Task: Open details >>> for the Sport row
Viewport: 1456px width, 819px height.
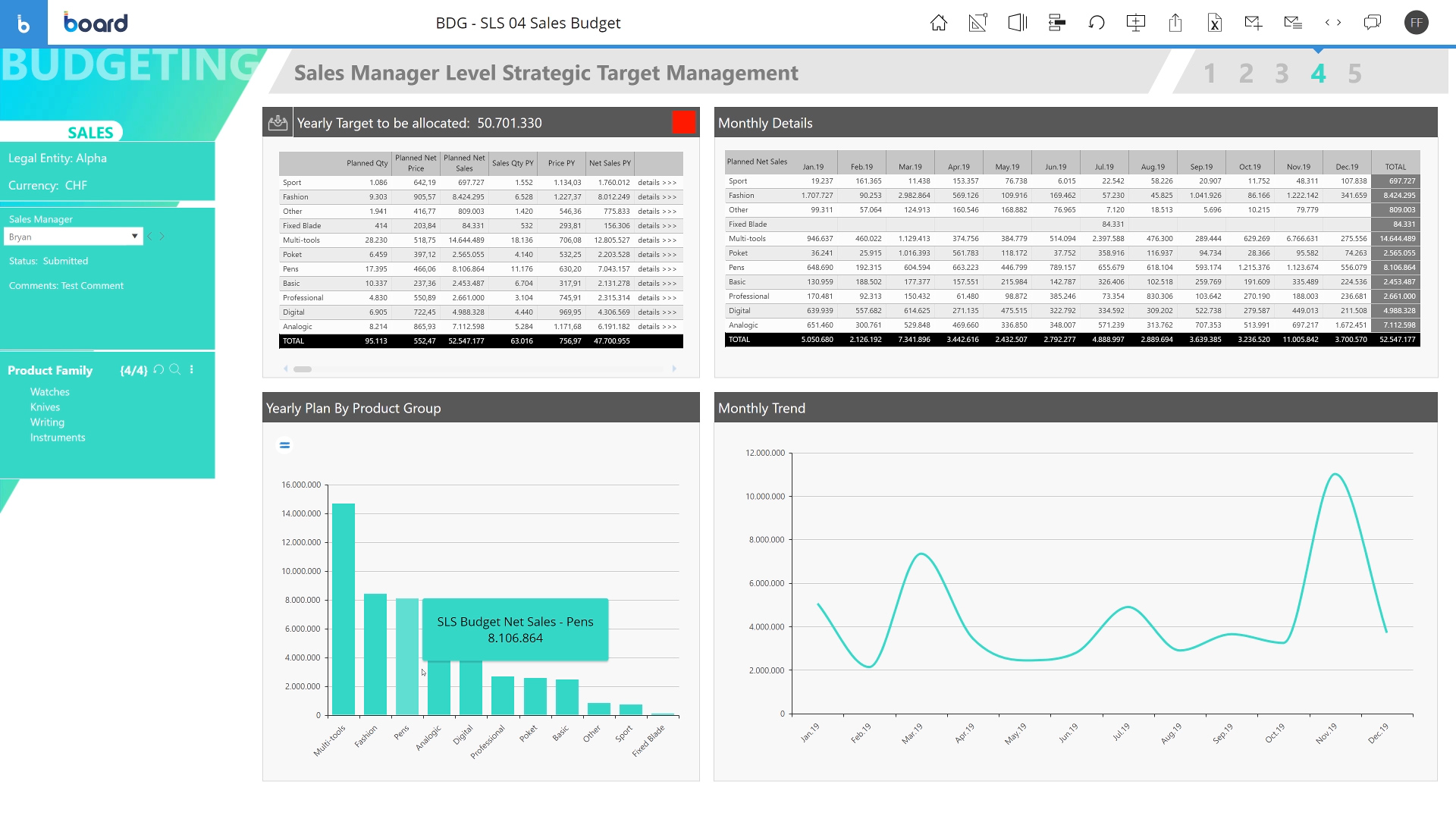Action: point(657,183)
